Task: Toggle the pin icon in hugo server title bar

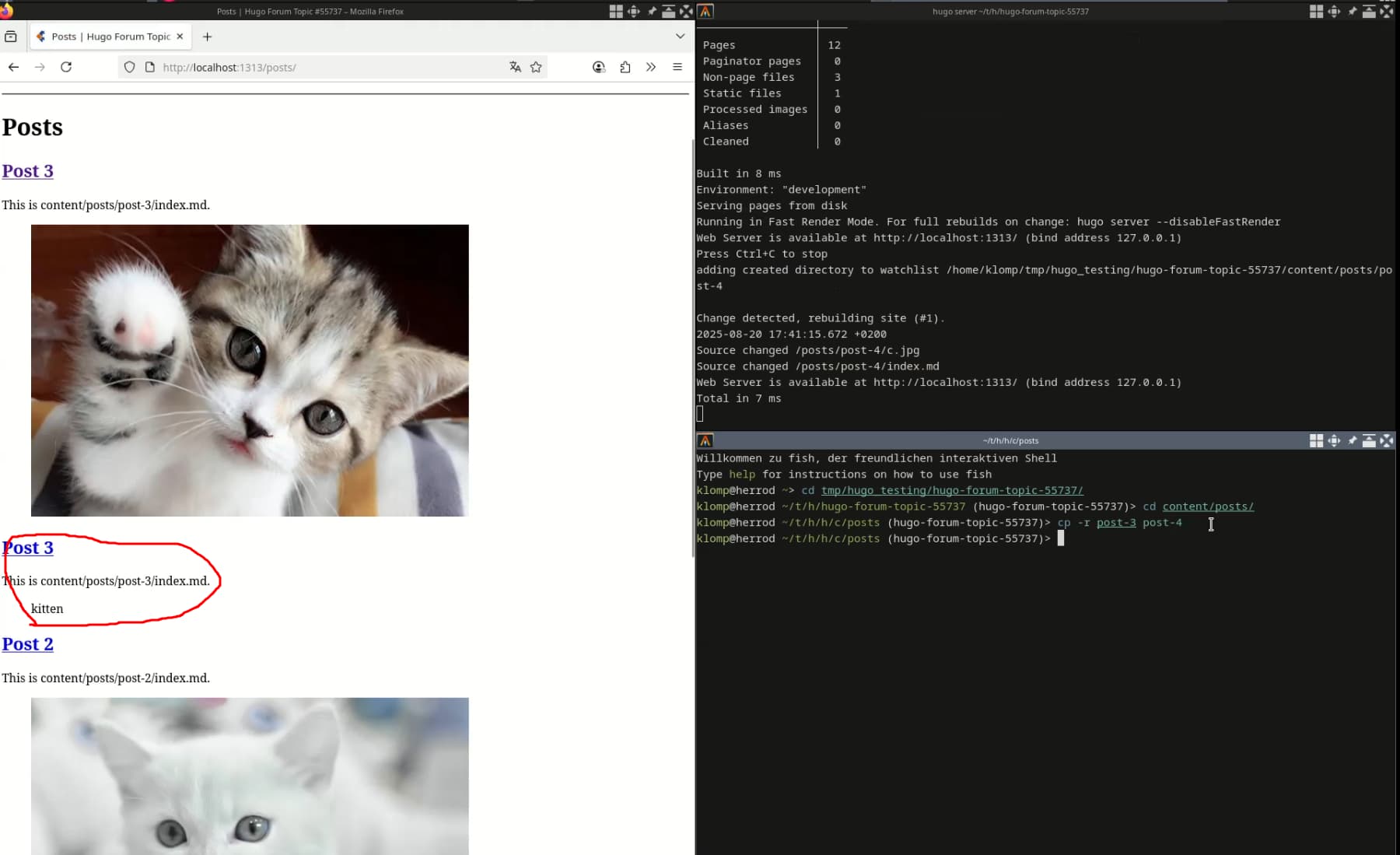Action: pos(1352,11)
